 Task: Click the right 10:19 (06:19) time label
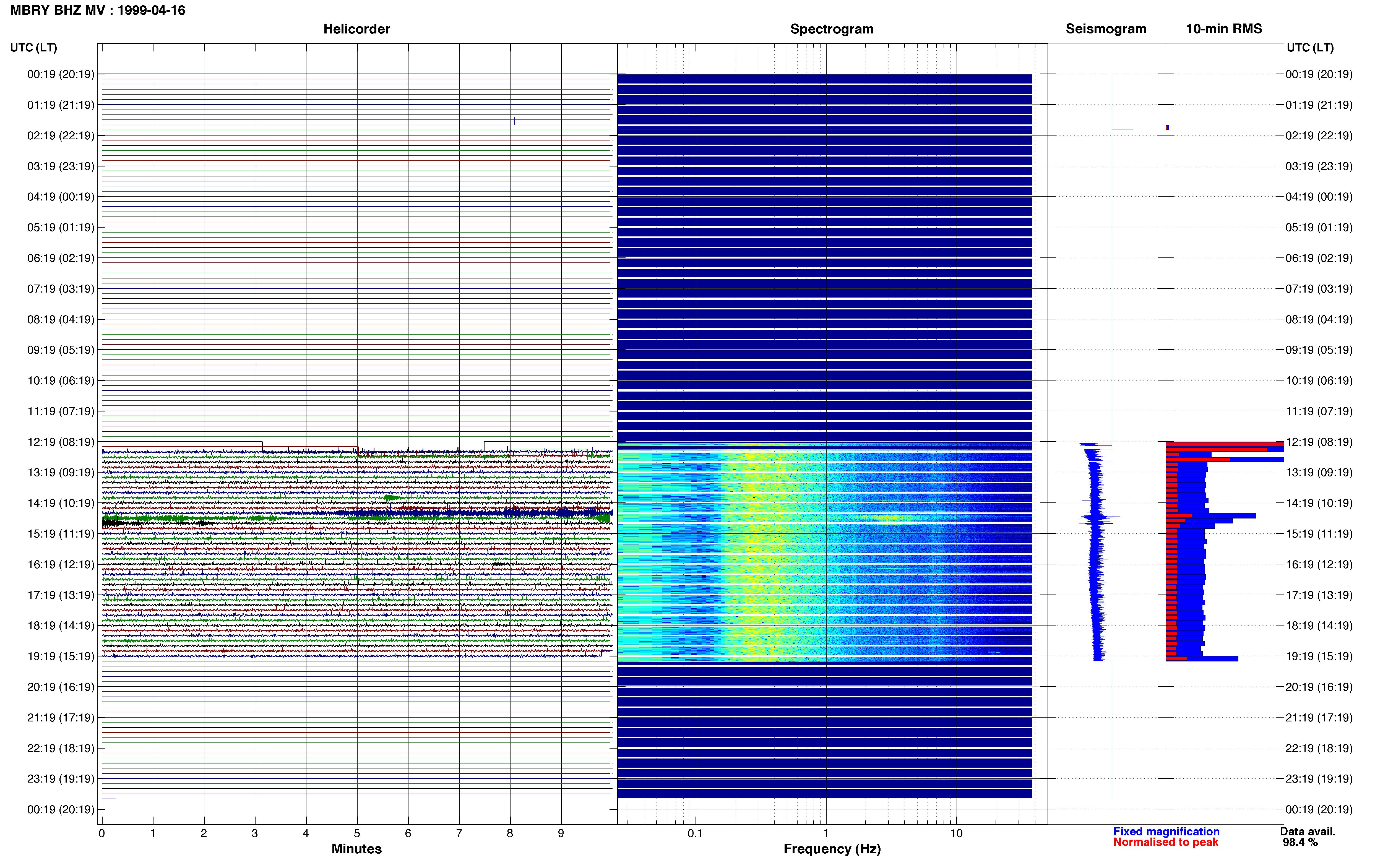(1319, 380)
